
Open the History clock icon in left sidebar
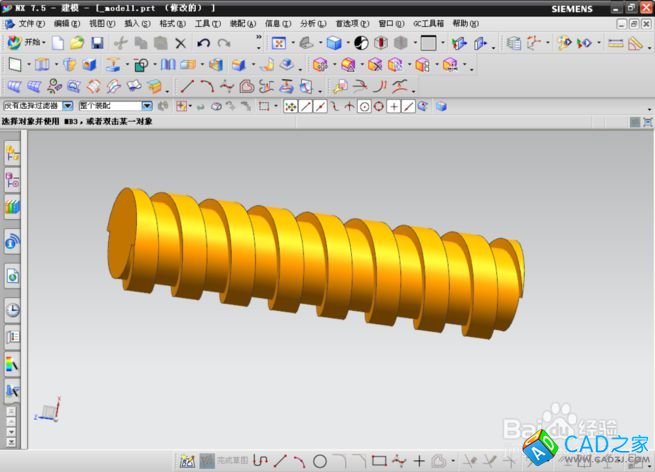click(x=13, y=310)
